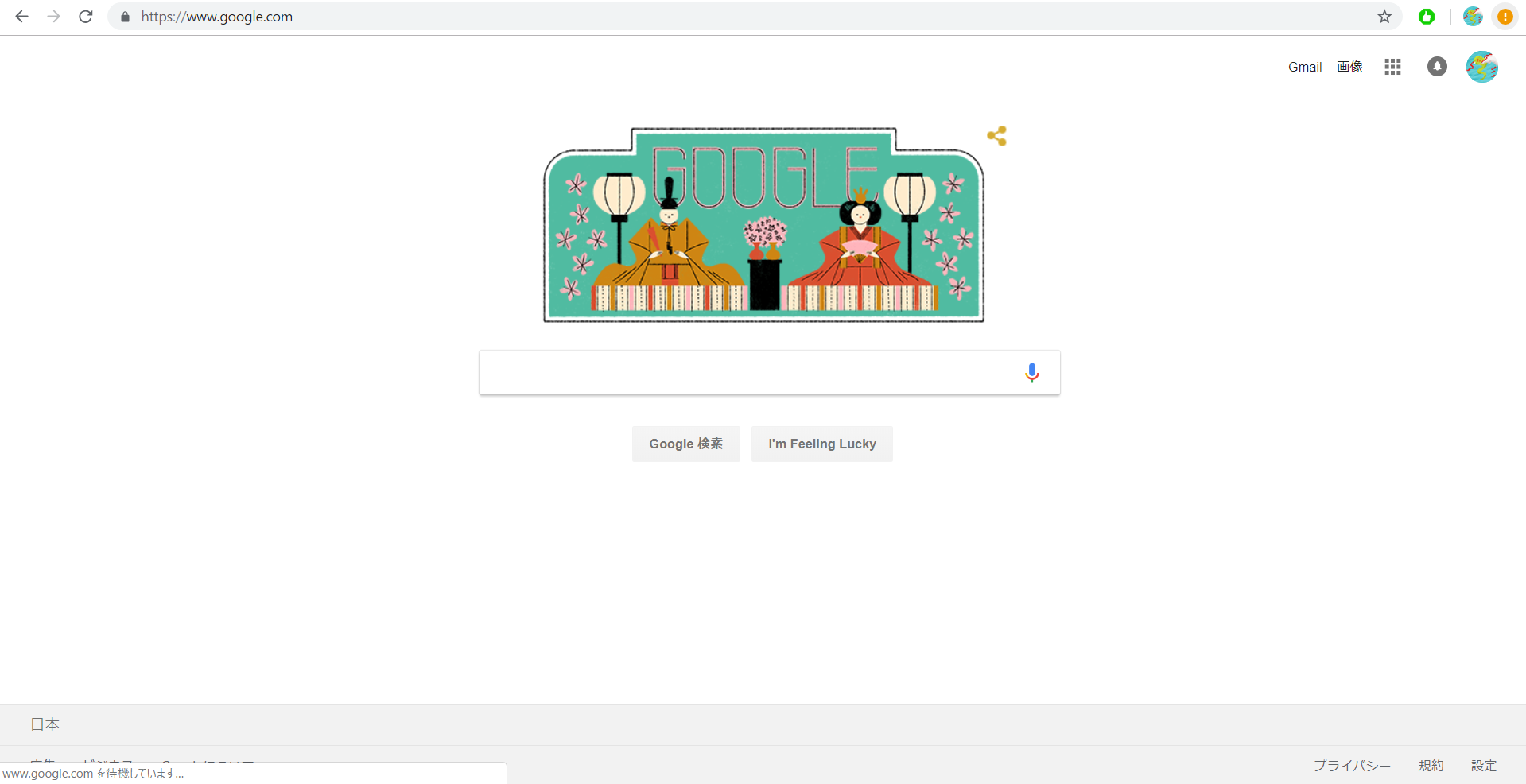Click the browser back arrow
The height and width of the screenshot is (784, 1526).
point(21,17)
